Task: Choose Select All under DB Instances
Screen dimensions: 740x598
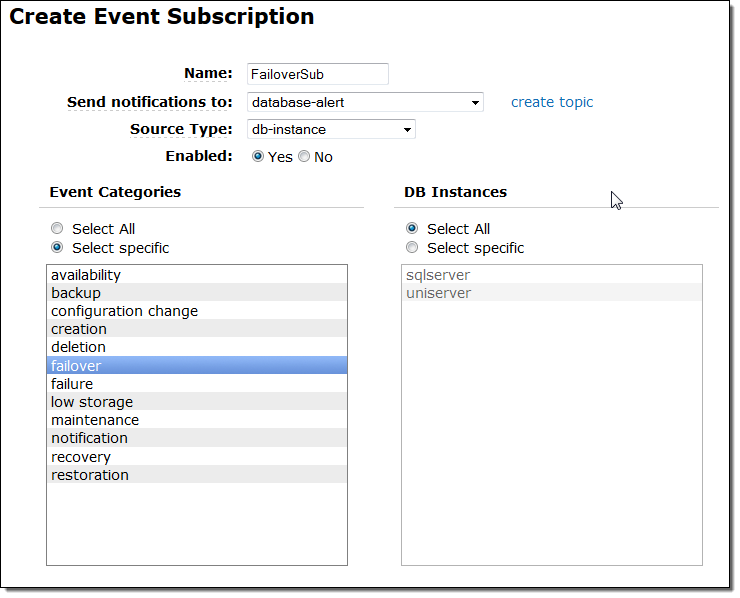Action: [x=412, y=229]
